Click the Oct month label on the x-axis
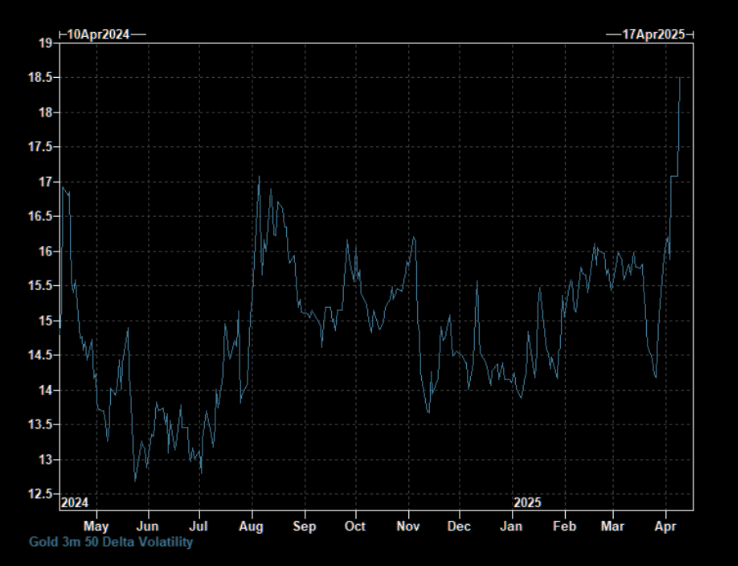This screenshot has height=566, width=738. coord(355,525)
